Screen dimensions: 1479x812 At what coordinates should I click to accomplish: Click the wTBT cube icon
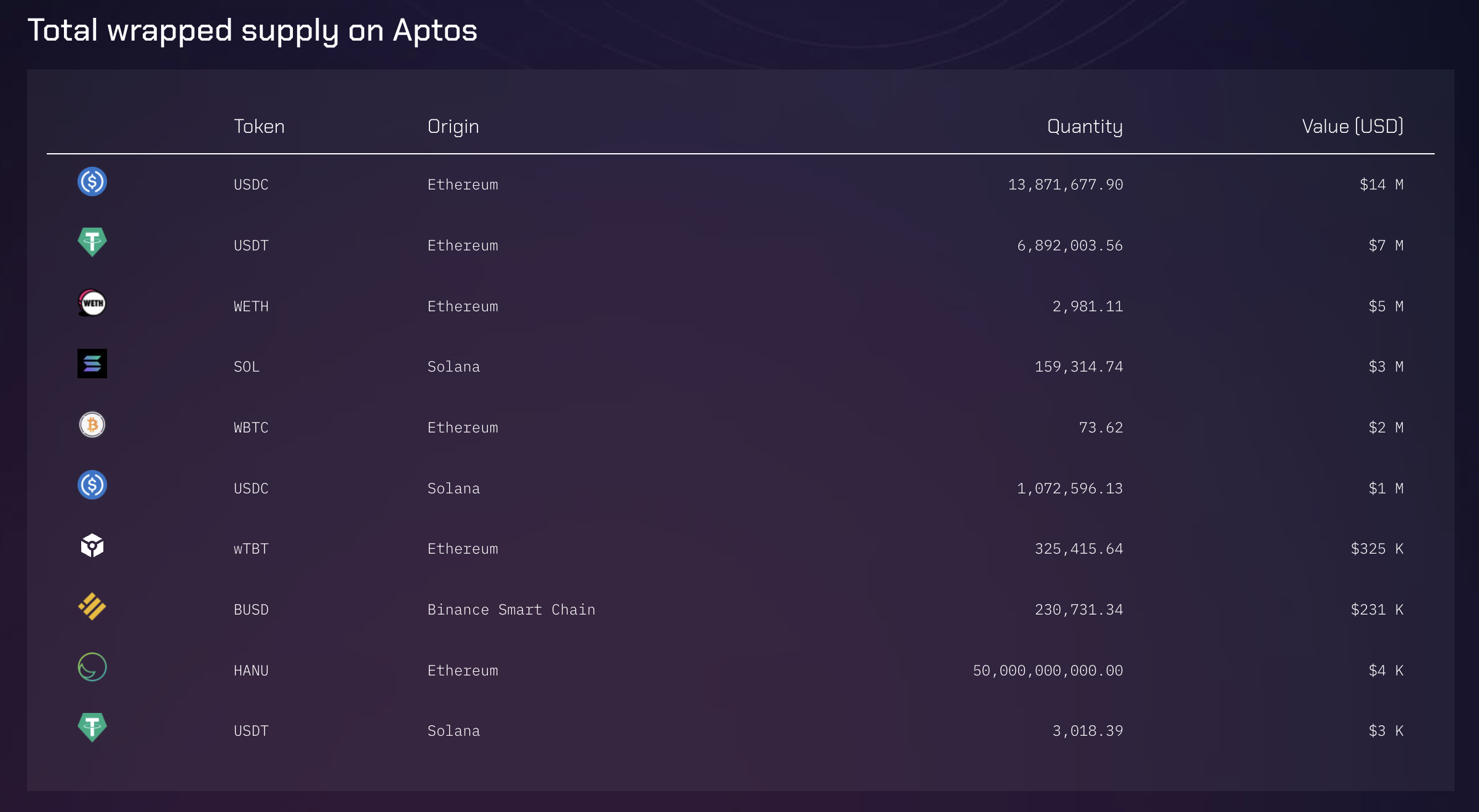click(x=92, y=546)
